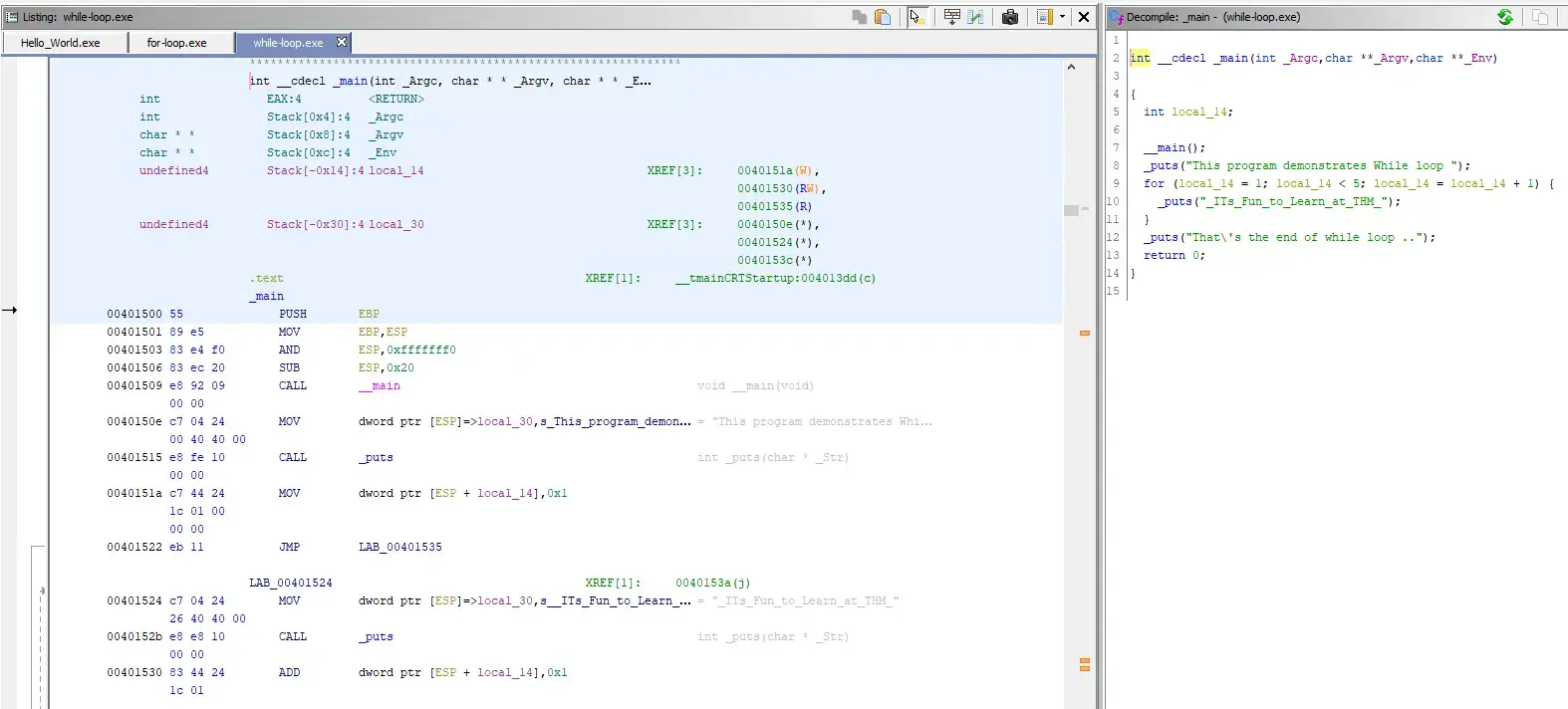Close the while-loop.exe tab
Viewport: 1568px width, 709px height.
342,42
